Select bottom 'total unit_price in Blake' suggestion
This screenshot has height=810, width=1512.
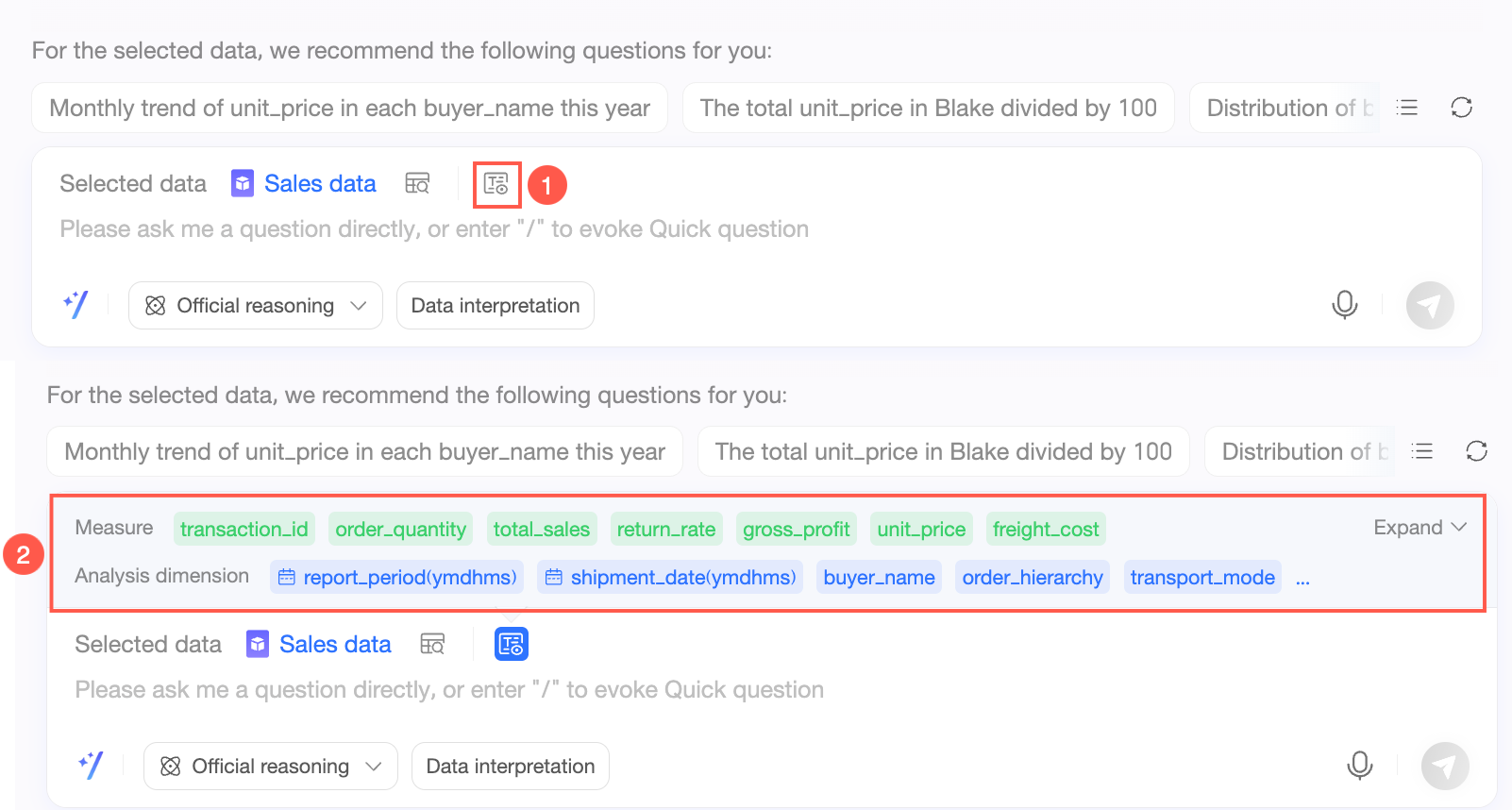(943, 451)
